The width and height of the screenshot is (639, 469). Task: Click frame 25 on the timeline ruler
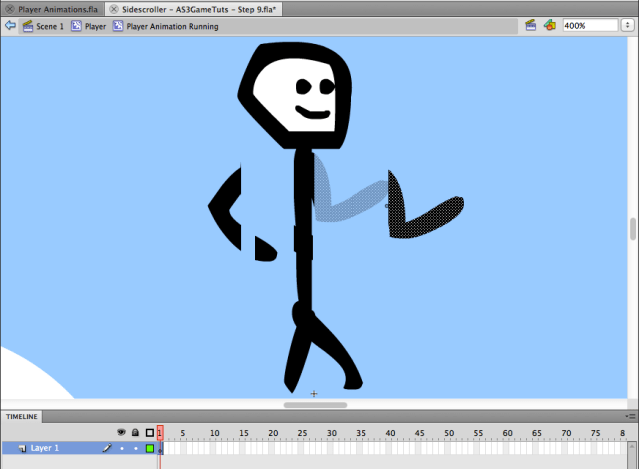[x=302, y=433]
